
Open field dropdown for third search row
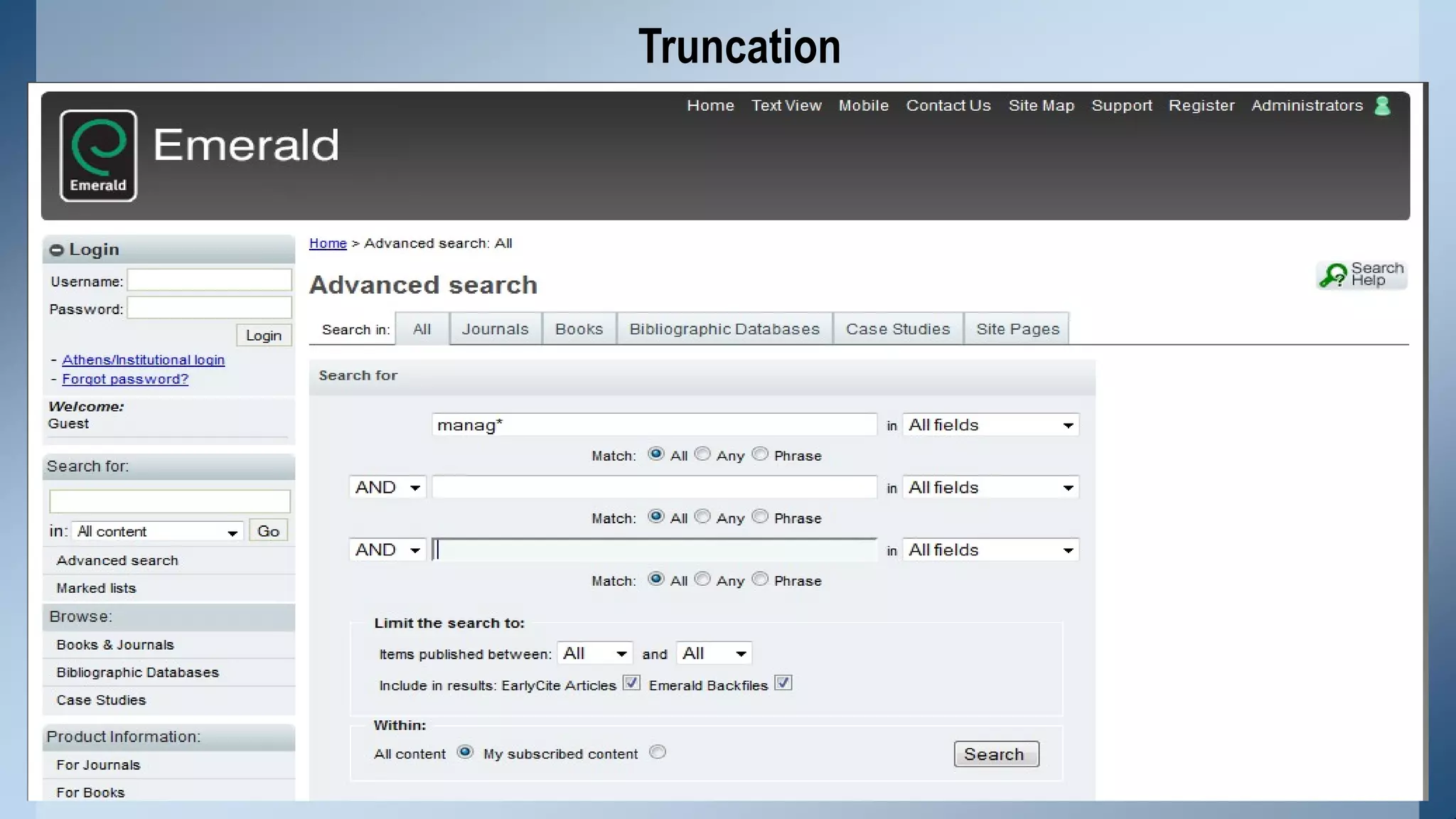pyautogui.click(x=990, y=550)
